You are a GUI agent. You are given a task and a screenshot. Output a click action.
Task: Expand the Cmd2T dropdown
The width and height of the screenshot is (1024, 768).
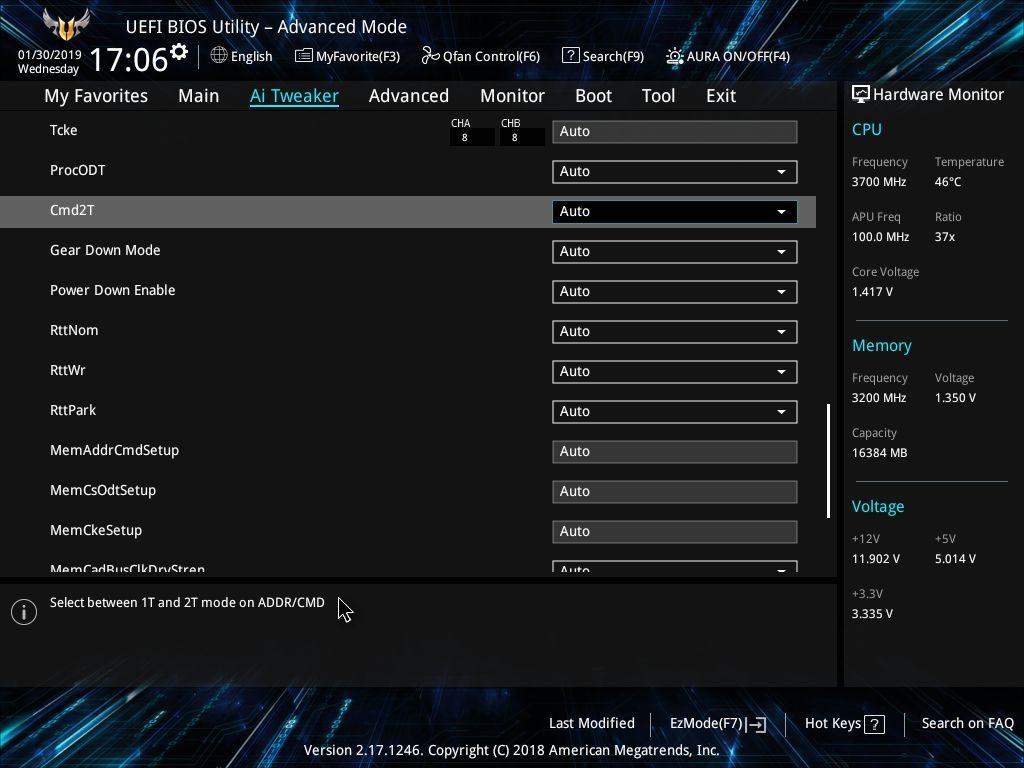(x=675, y=212)
